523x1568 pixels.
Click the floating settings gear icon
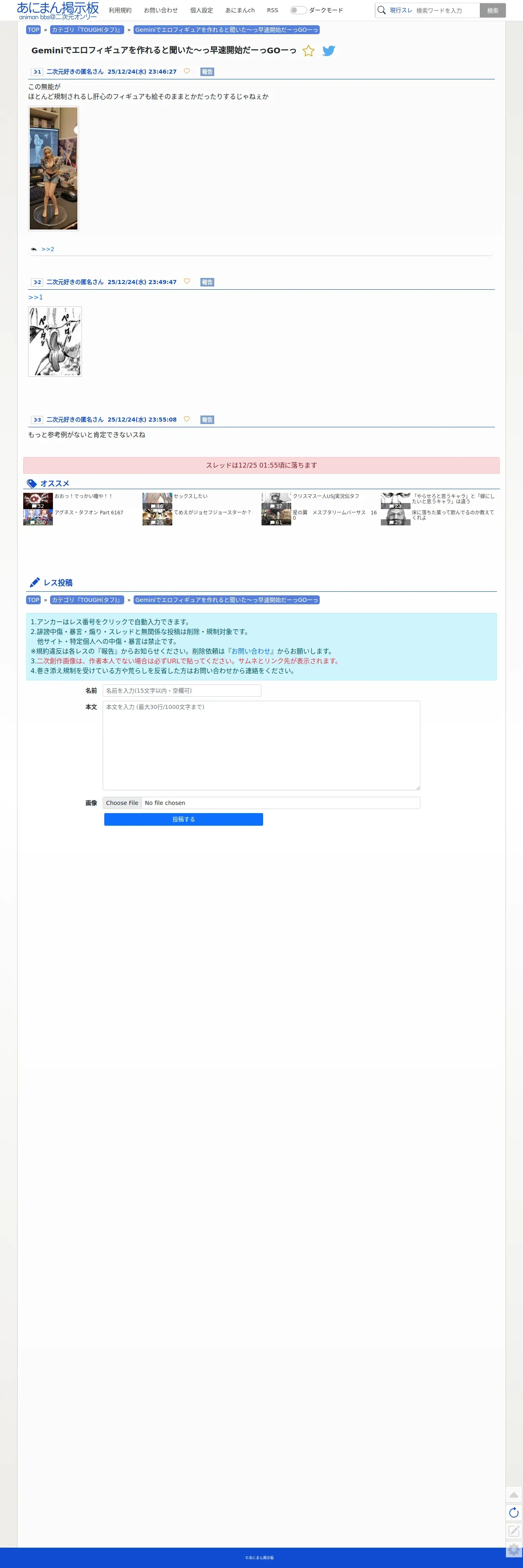pyautogui.click(x=514, y=1550)
